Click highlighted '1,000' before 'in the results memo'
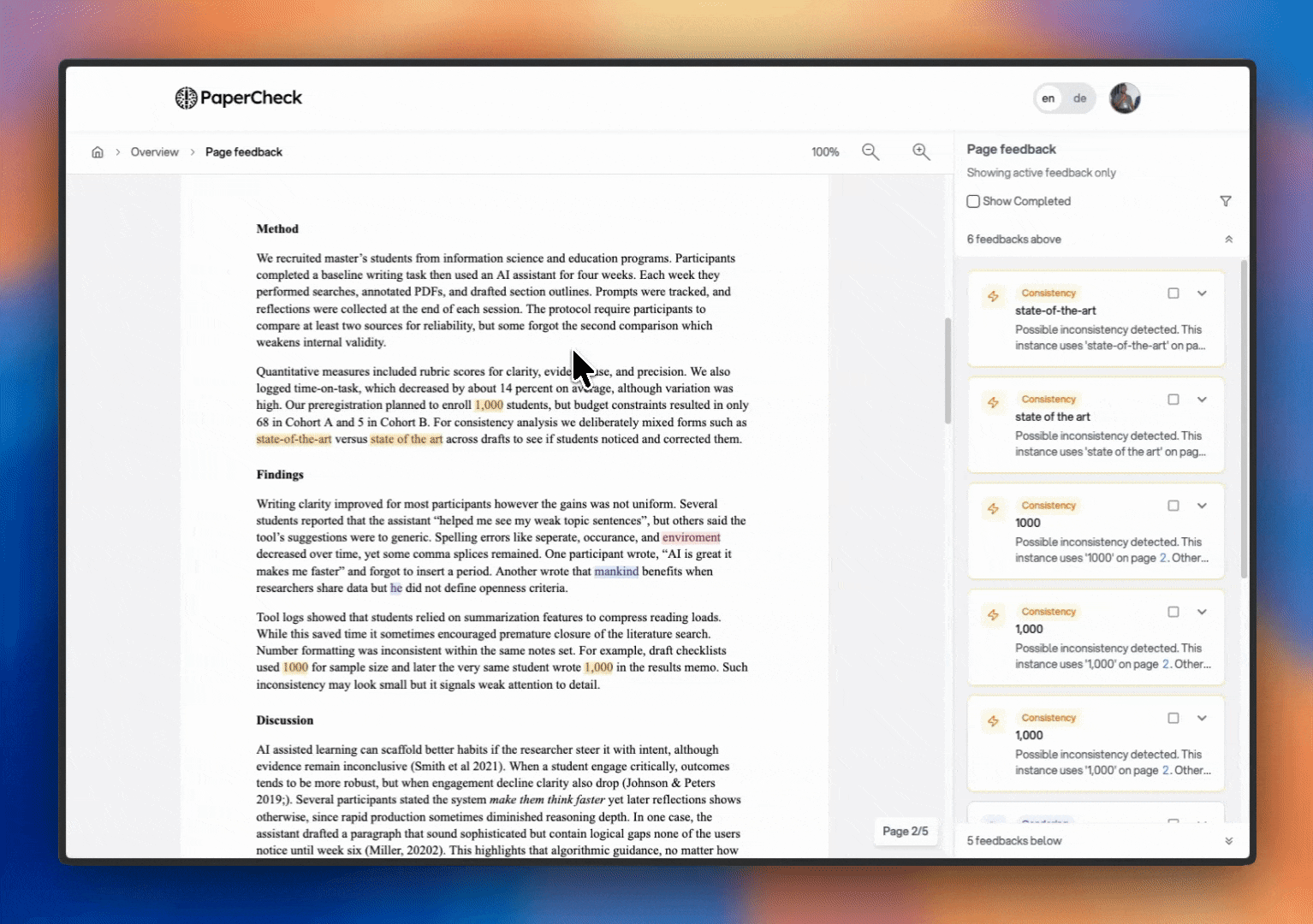 pos(598,668)
